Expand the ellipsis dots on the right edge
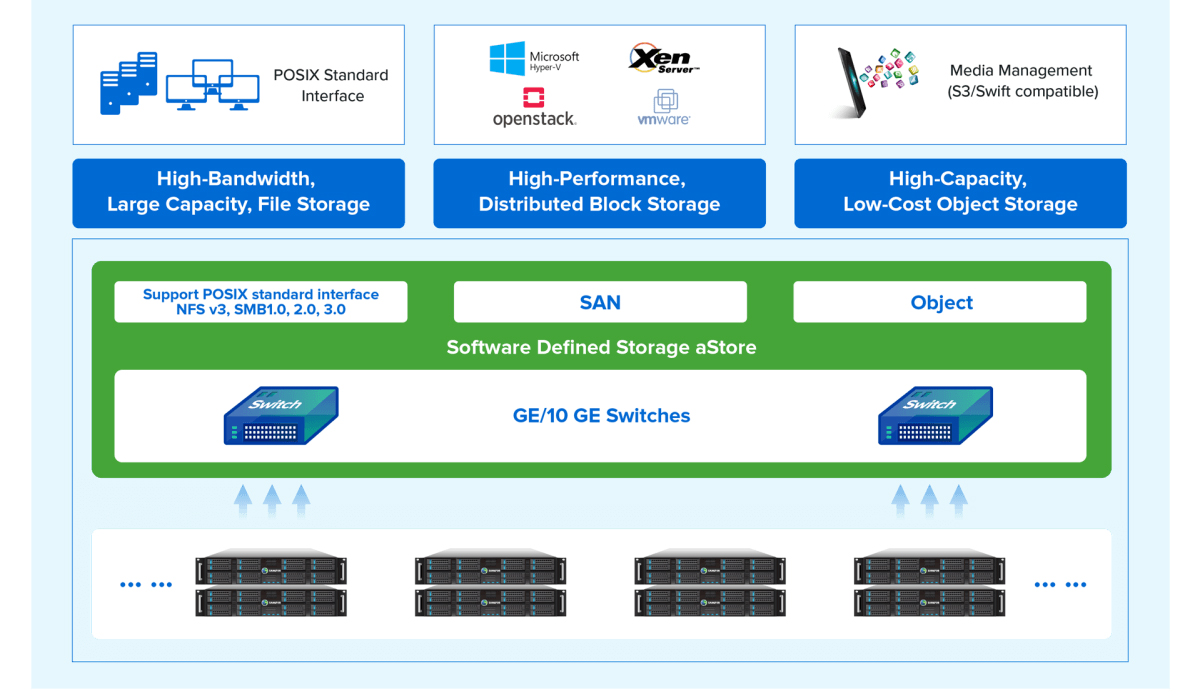 tap(1060, 583)
